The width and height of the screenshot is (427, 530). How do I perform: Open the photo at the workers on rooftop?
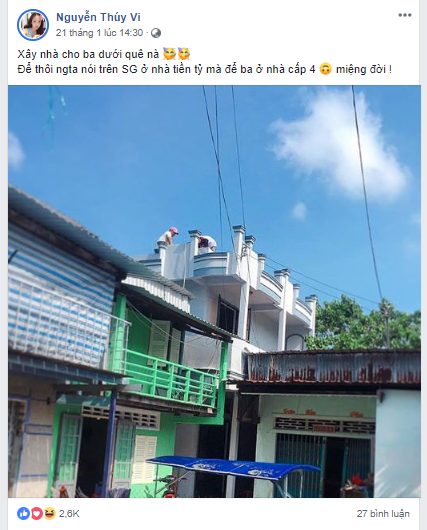click(187, 241)
